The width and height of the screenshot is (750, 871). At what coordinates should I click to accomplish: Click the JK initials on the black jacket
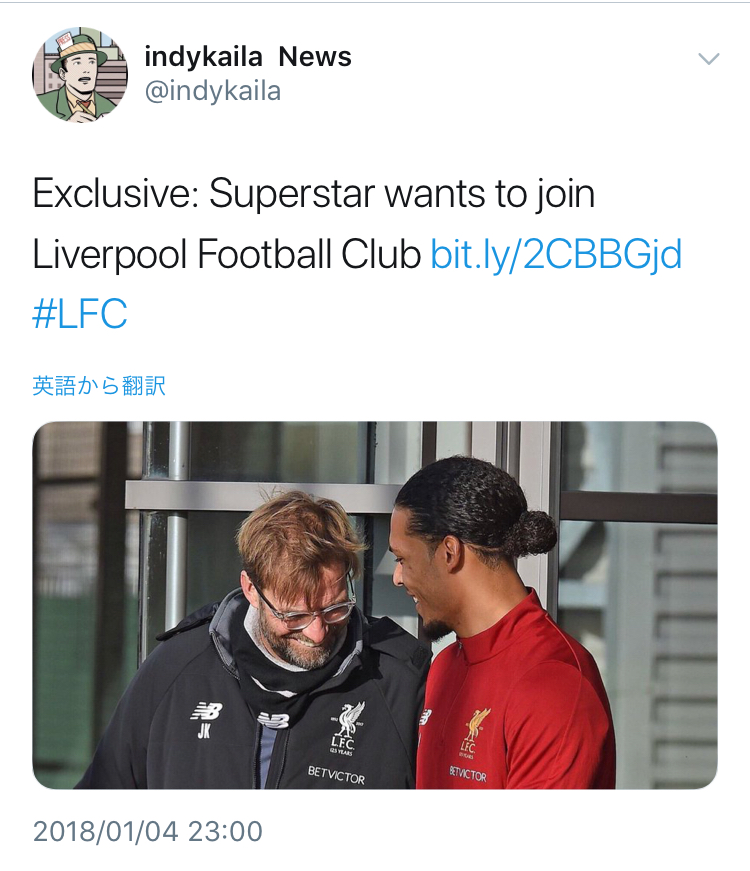203,731
